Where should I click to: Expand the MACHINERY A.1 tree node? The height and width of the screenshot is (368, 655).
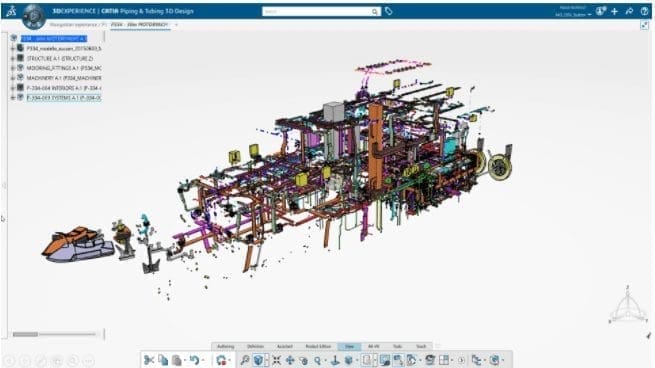[13, 78]
